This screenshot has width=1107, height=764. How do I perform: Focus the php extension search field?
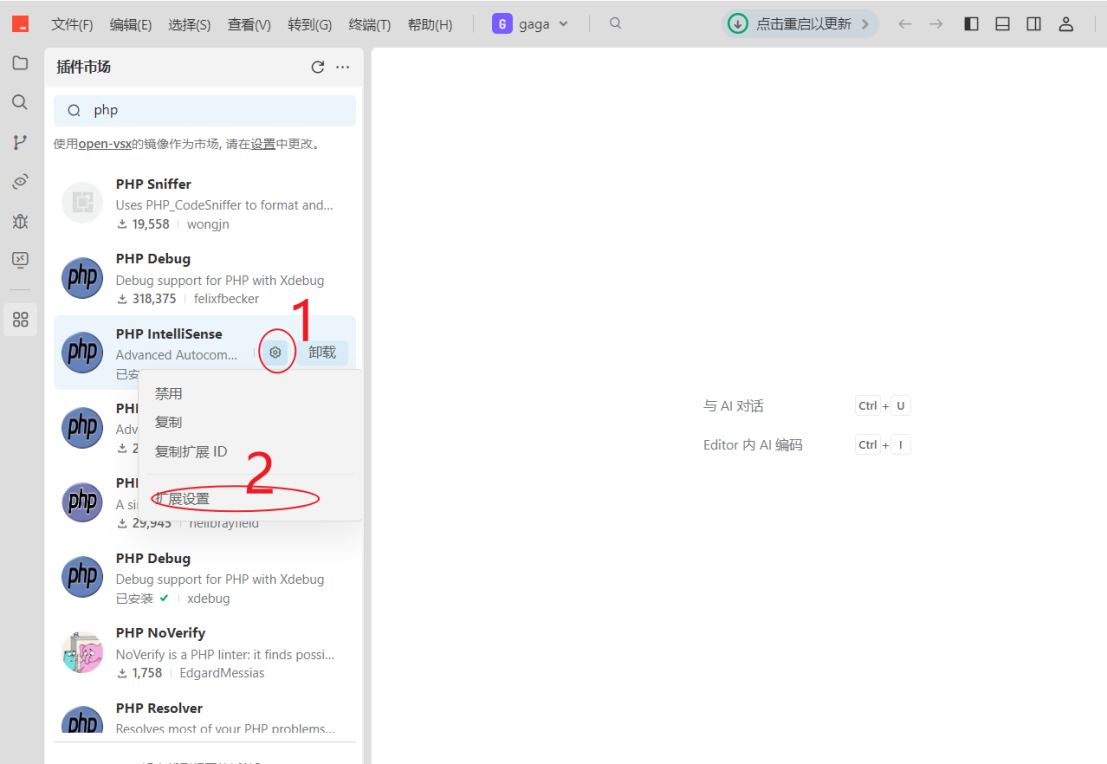click(x=205, y=110)
